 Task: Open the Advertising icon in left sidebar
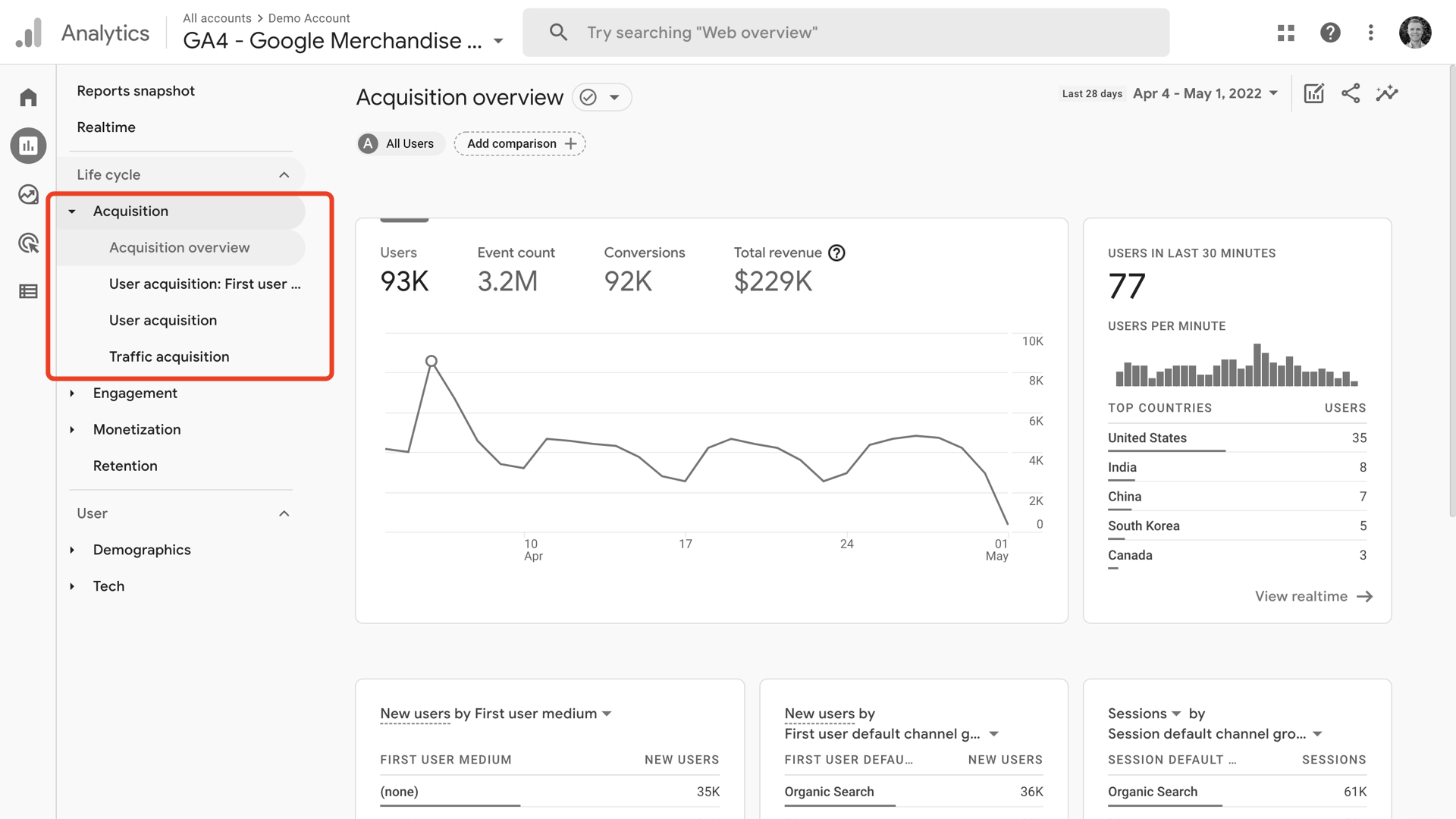tap(28, 243)
